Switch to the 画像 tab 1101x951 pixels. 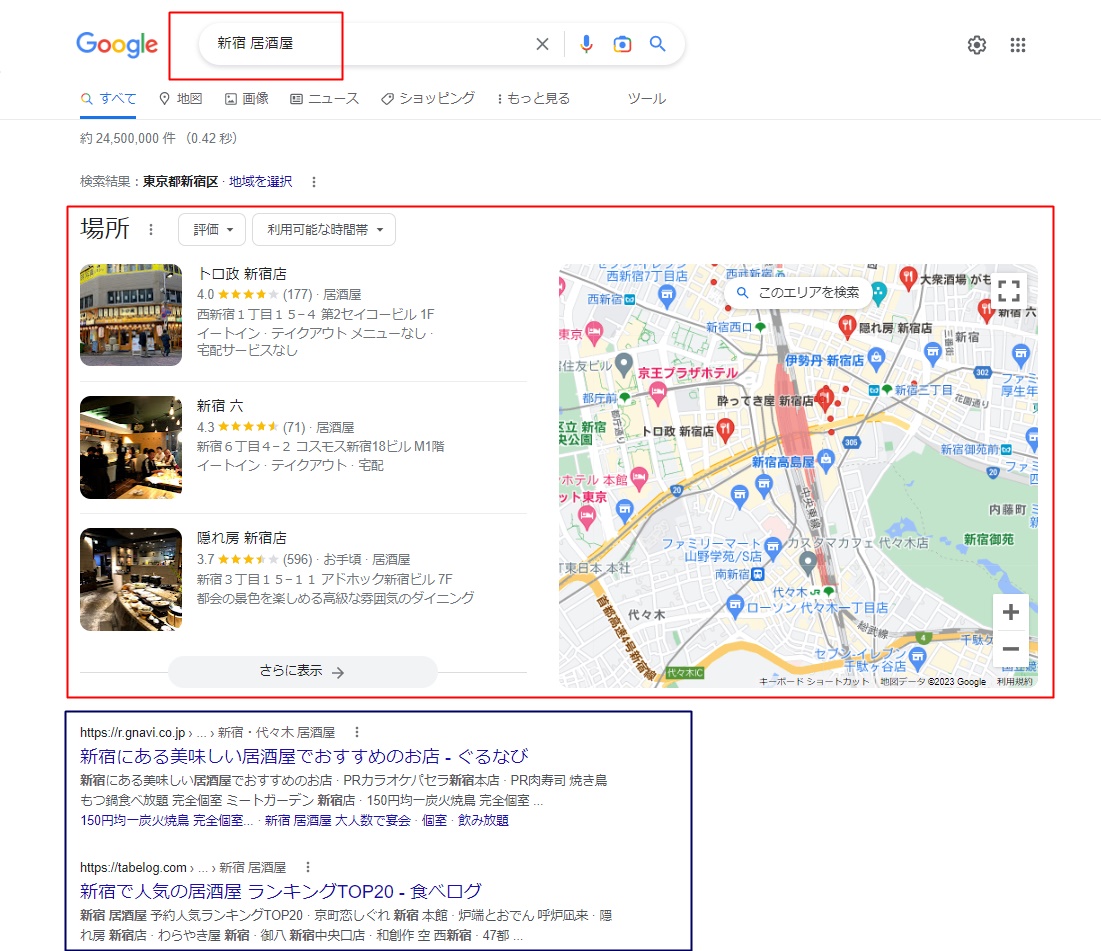[x=246, y=99]
